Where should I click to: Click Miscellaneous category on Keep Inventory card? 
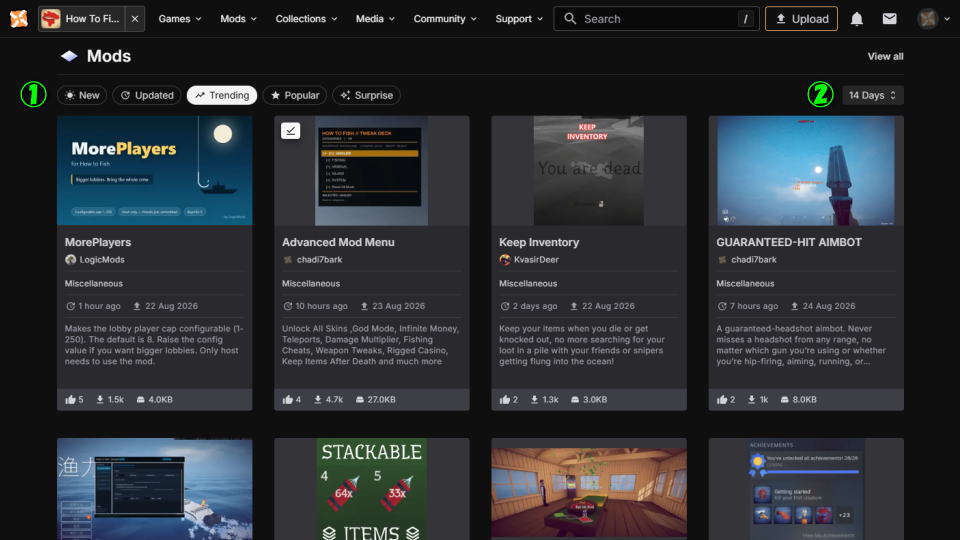point(528,283)
